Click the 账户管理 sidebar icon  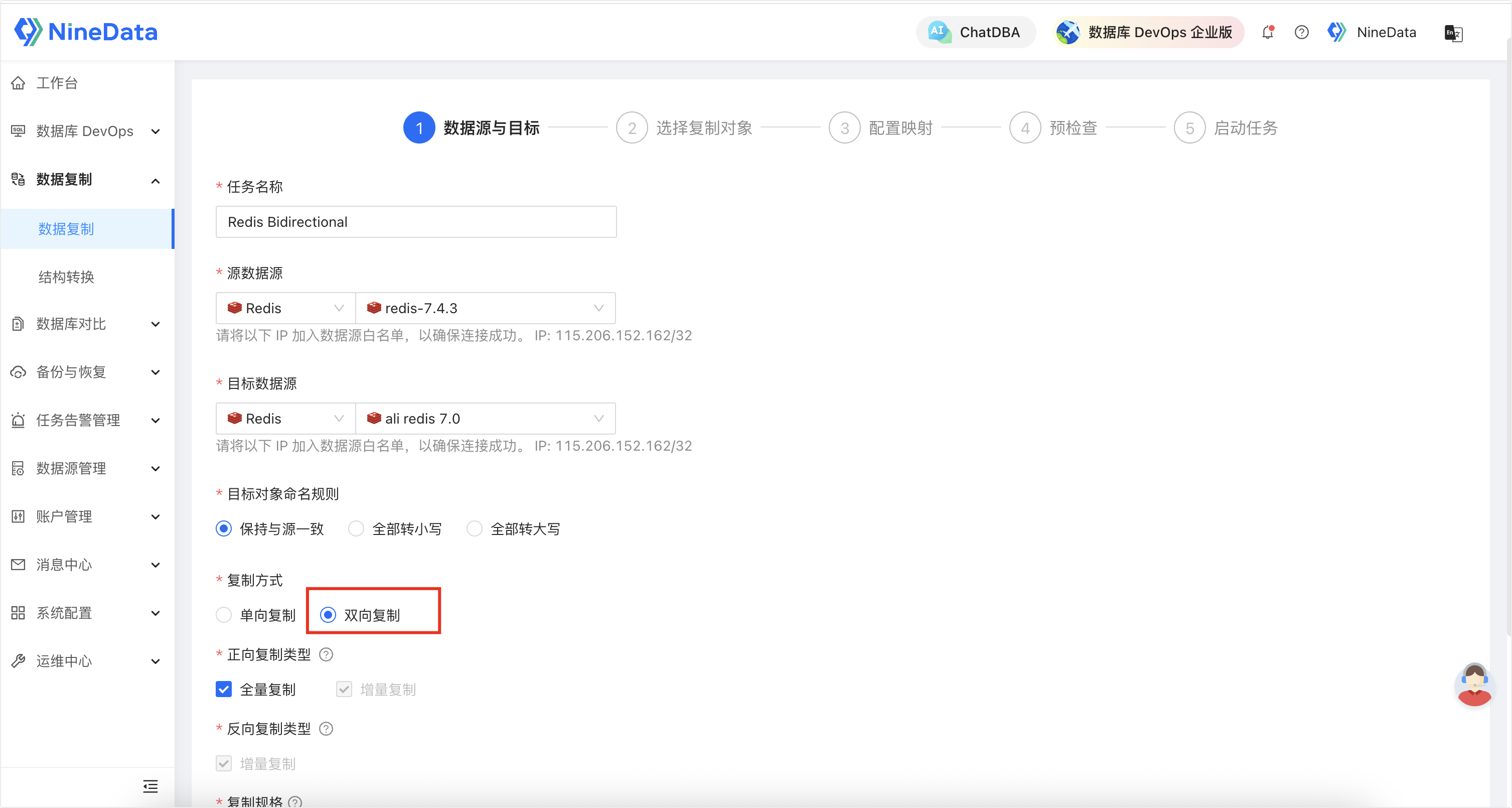point(18,516)
